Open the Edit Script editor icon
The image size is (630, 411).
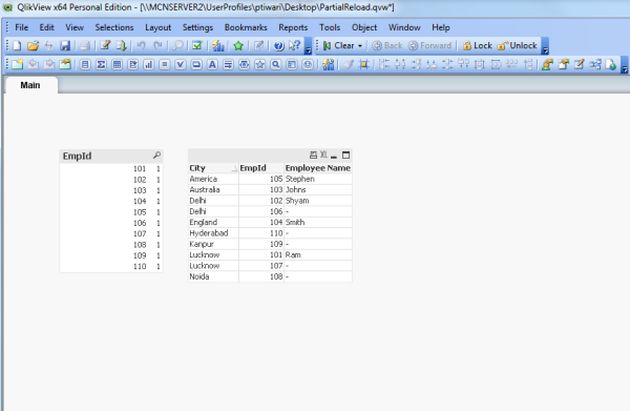click(x=105, y=45)
